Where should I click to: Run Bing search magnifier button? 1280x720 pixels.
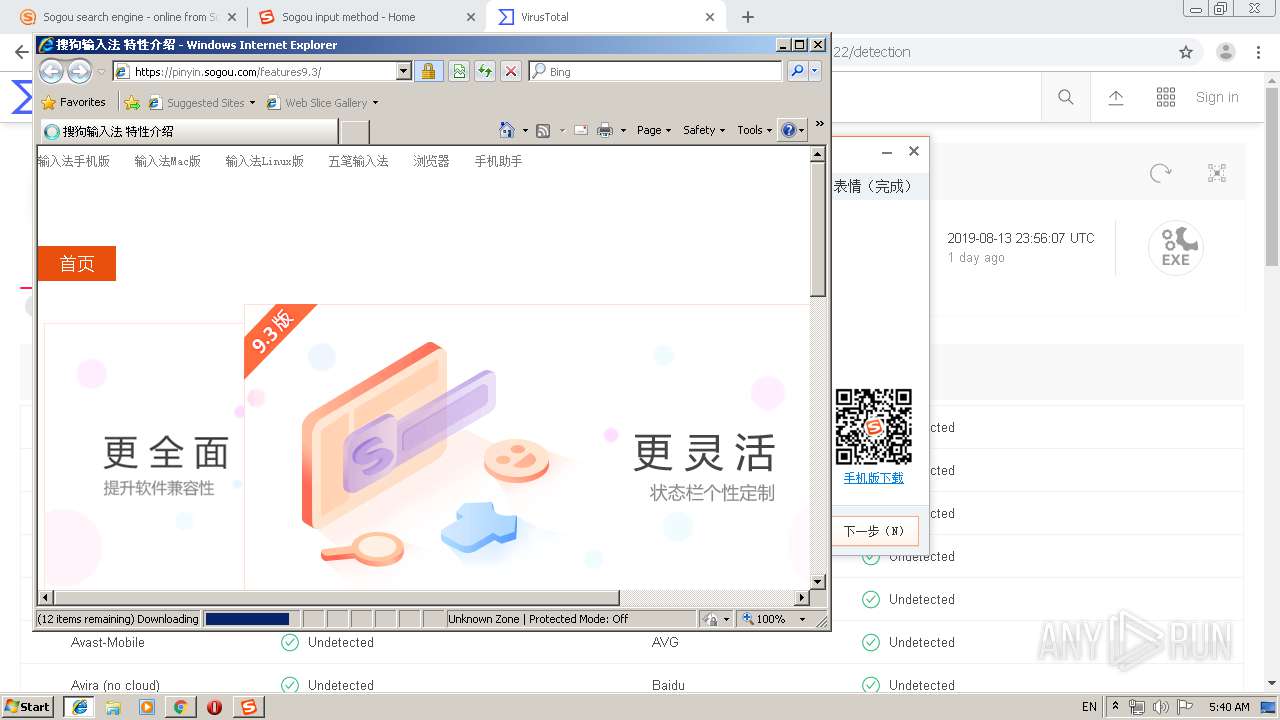796,71
